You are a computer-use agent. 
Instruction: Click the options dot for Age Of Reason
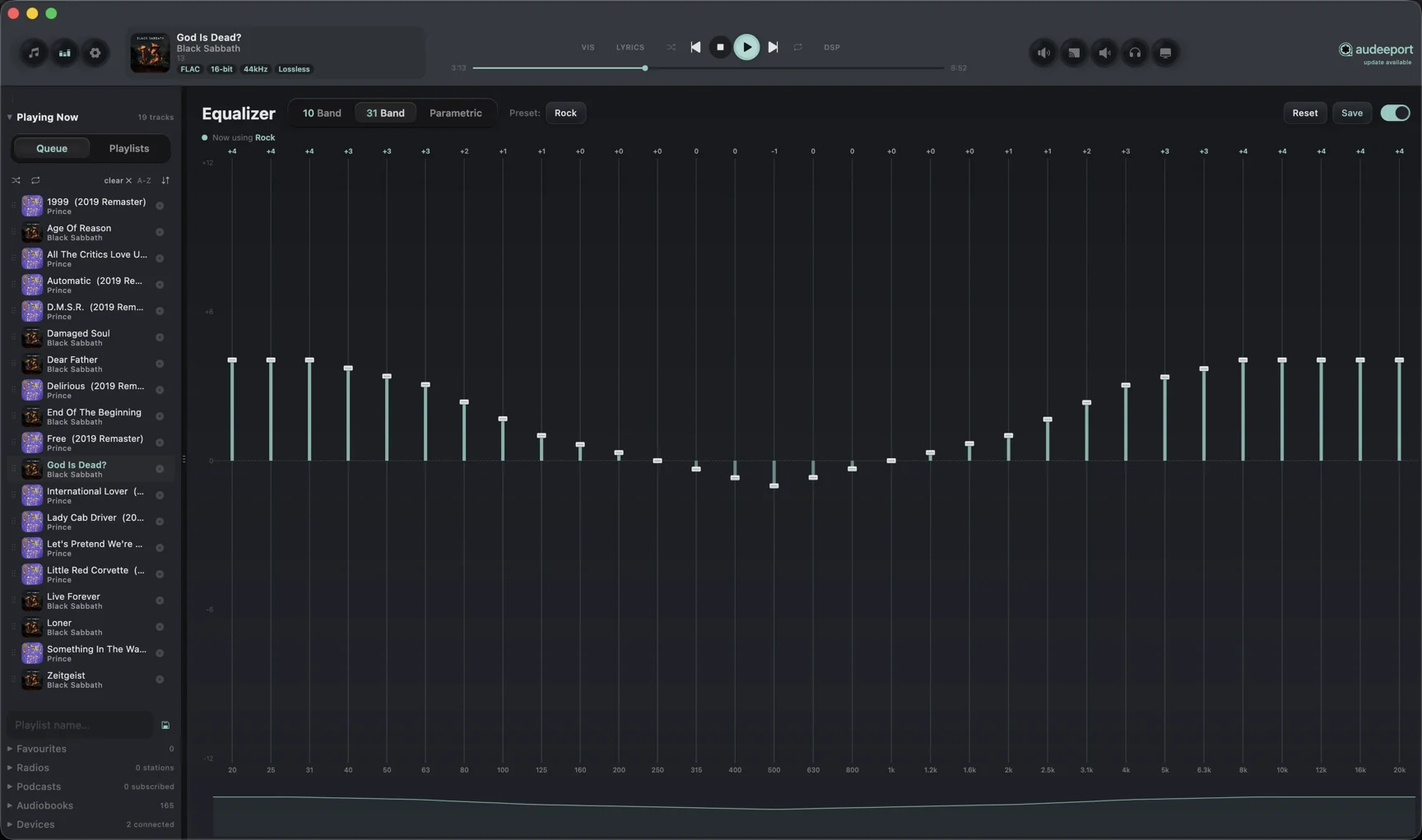(160, 232)
